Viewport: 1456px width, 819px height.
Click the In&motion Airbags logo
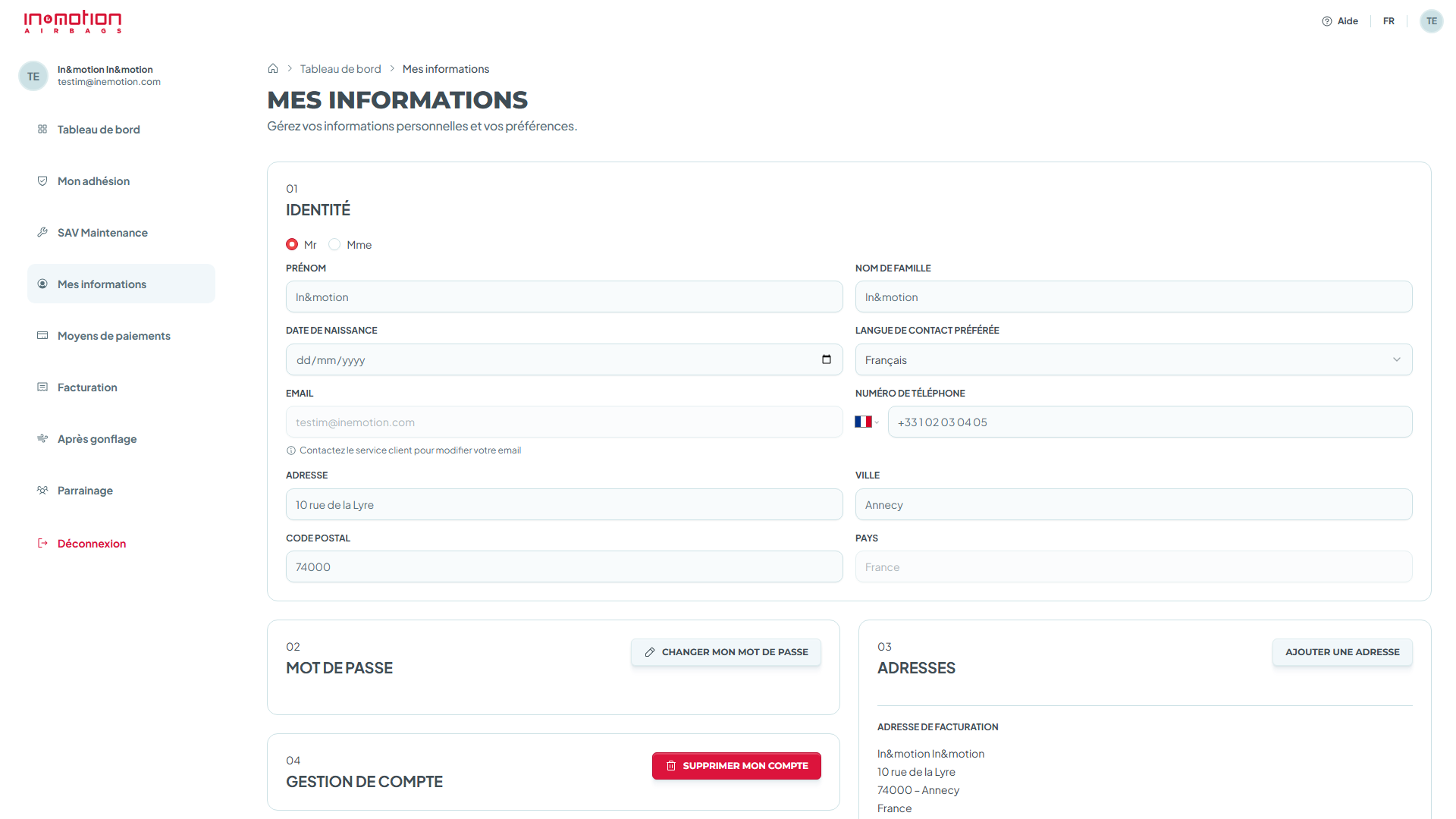click(73, 22)
